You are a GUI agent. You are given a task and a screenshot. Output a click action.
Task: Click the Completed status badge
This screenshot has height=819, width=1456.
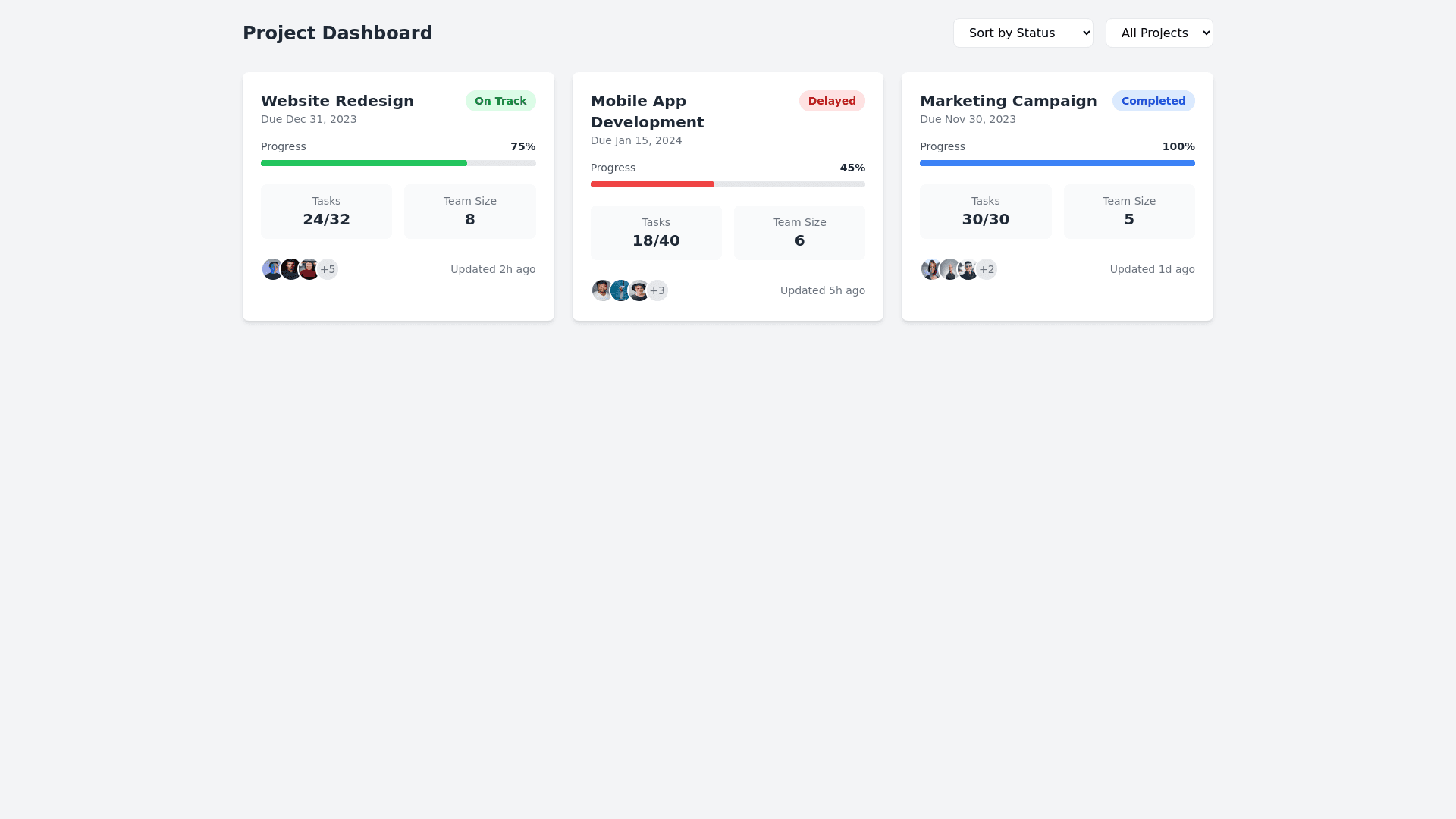coord(1153,101)
